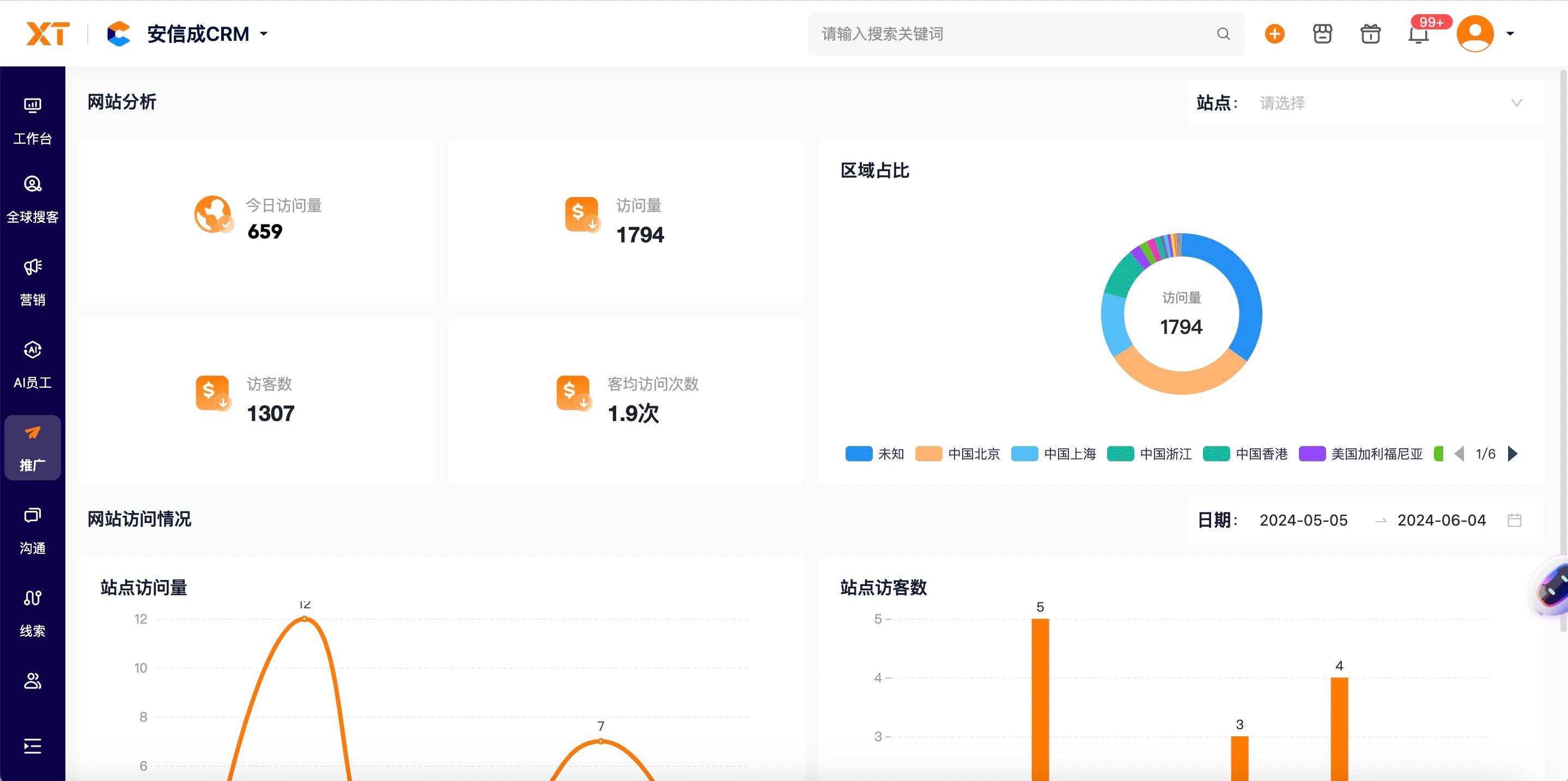Click the bar labeled 4 in 站点访客数

tap(1339, 729)
